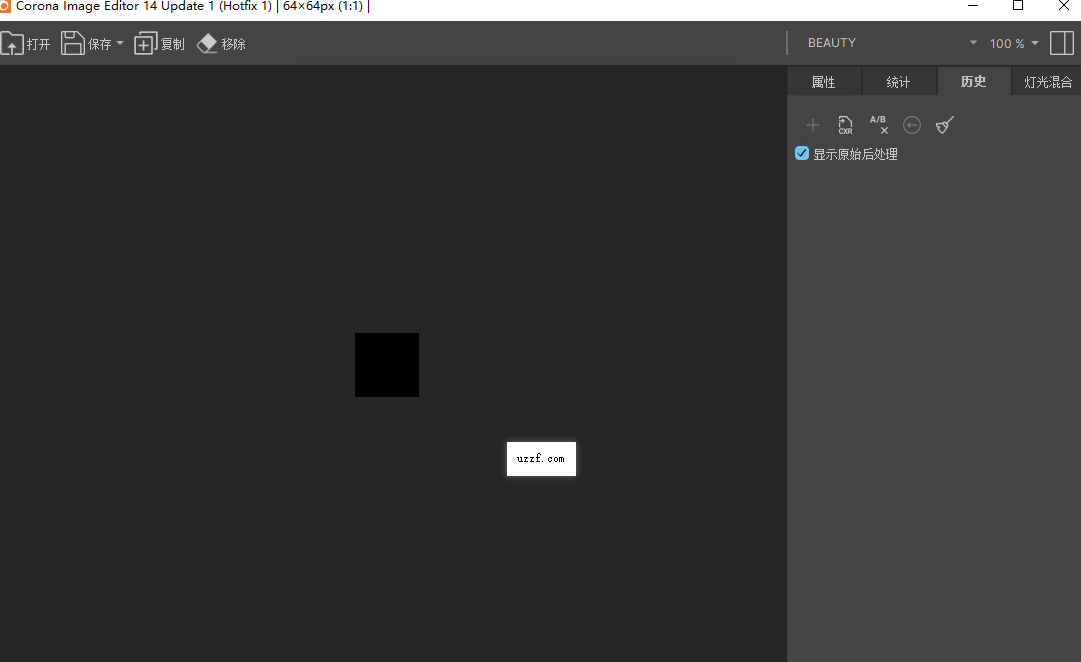Screen dimensions: 1081x662
Task: Toggle the A/B comparison icon
Action: [878, 125]
